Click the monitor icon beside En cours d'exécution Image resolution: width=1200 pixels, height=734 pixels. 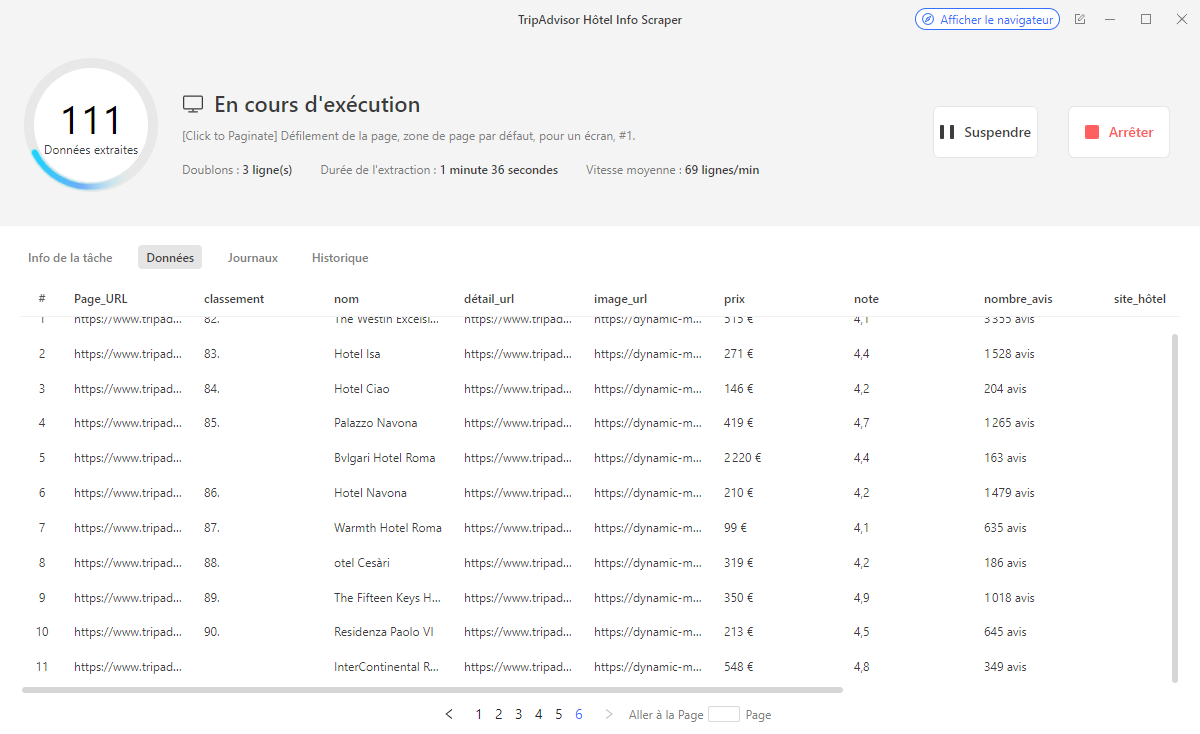click(193, 105)
